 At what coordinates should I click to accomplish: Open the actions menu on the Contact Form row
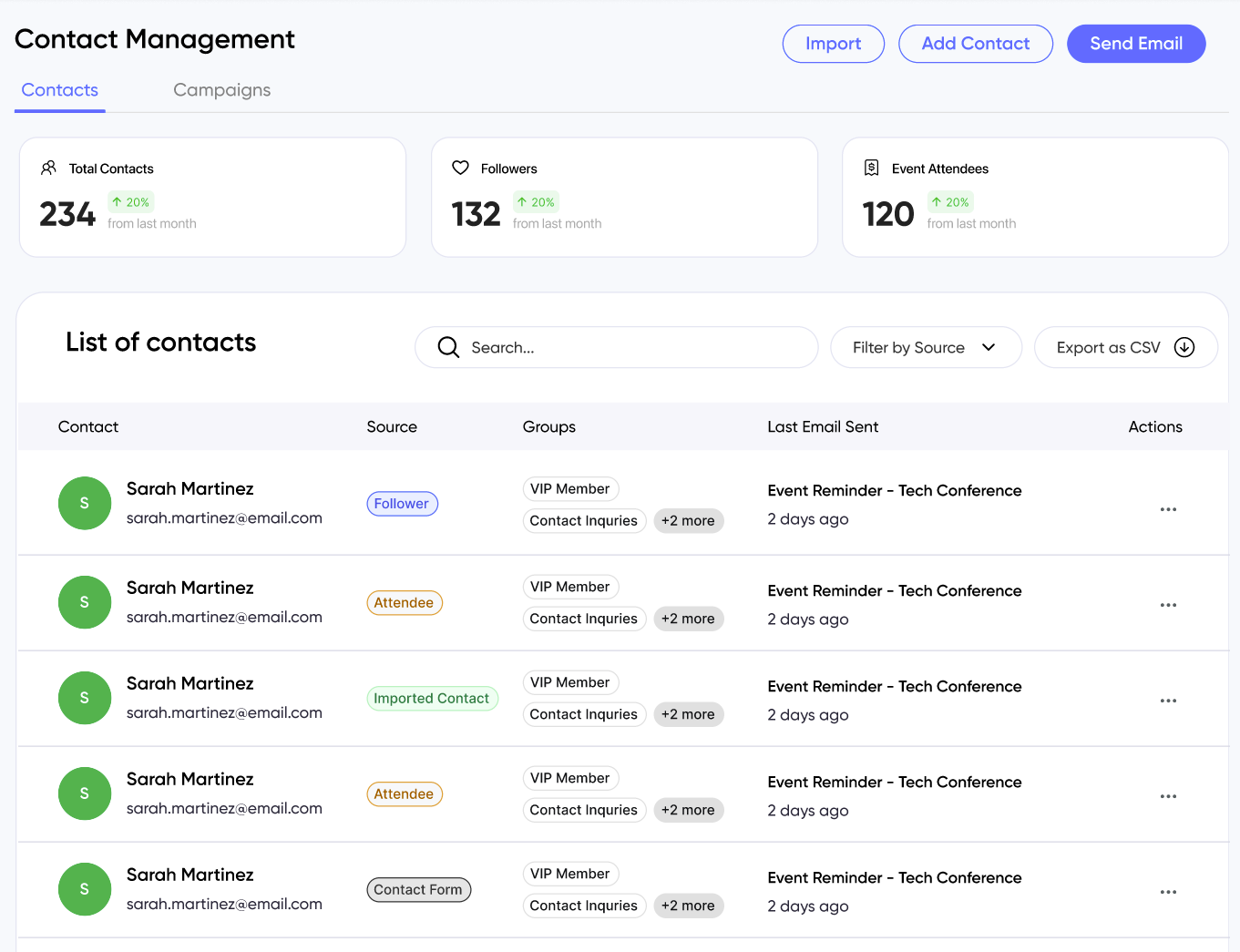1169,892
